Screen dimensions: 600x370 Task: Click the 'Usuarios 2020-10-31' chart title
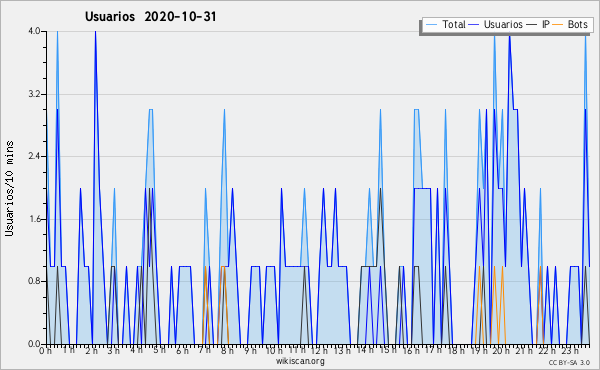(x=151, y=17)
